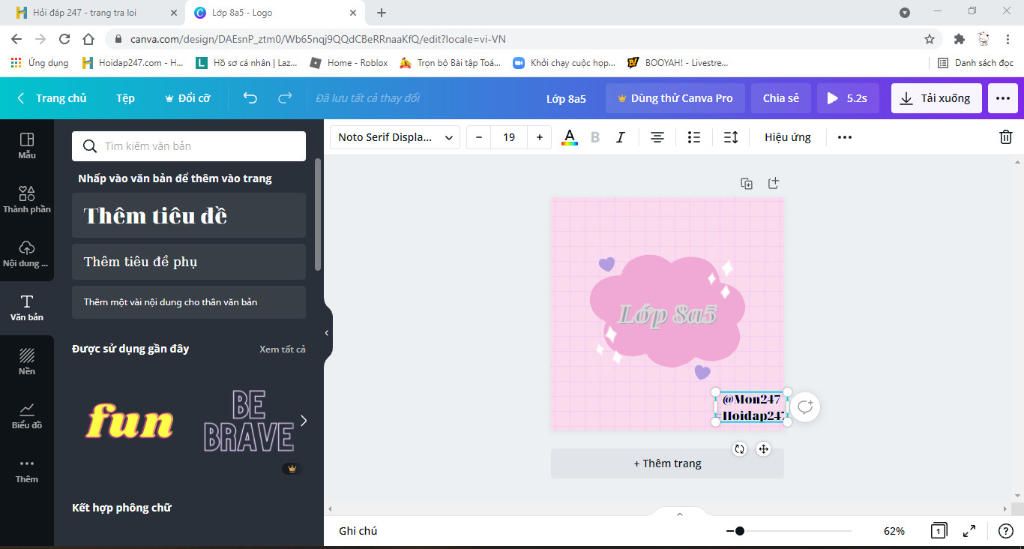The image size is (1024, 549).
Task: Open the Tệp menu
Action: (125, 98)
